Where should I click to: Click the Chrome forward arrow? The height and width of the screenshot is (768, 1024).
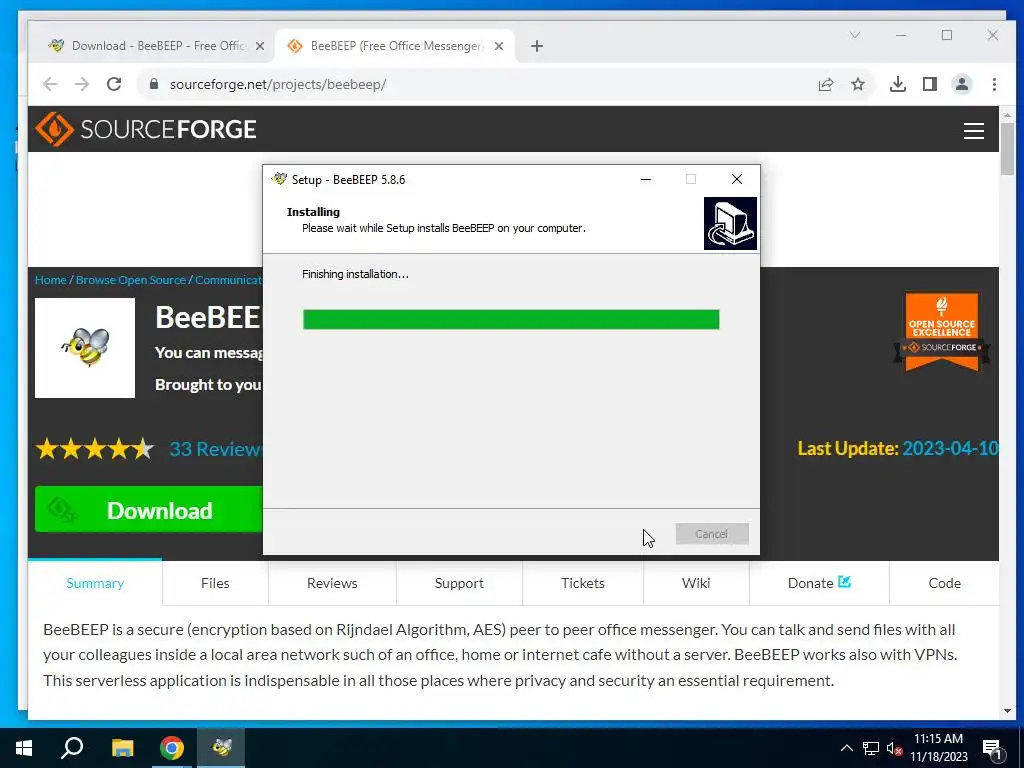82,84
